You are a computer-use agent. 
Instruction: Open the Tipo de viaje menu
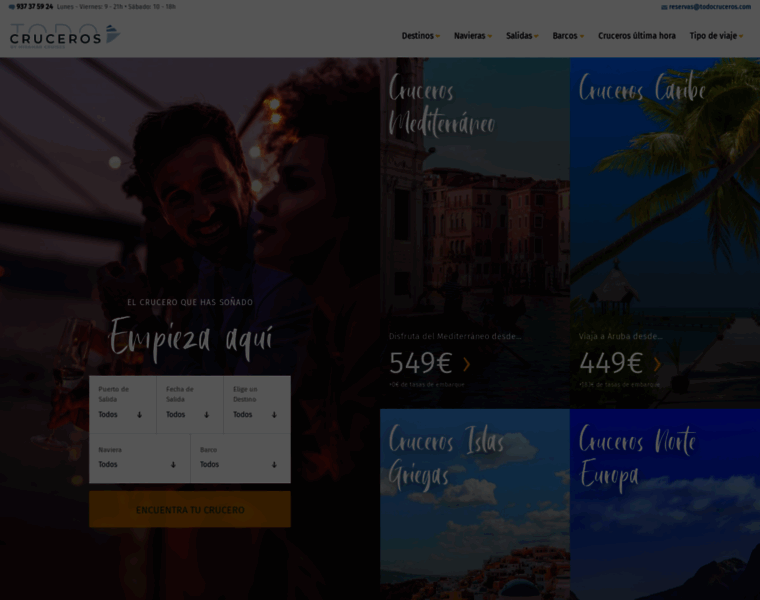click(716, 36)
